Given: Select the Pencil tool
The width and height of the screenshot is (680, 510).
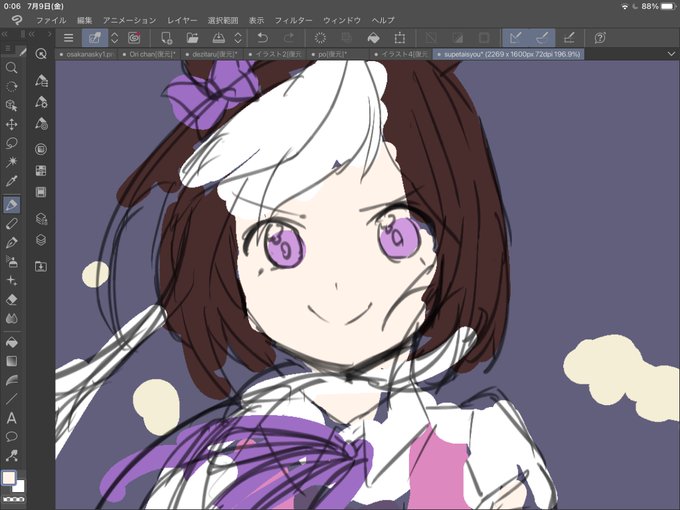Looking at the screenshot, I should tap(12, 224).
